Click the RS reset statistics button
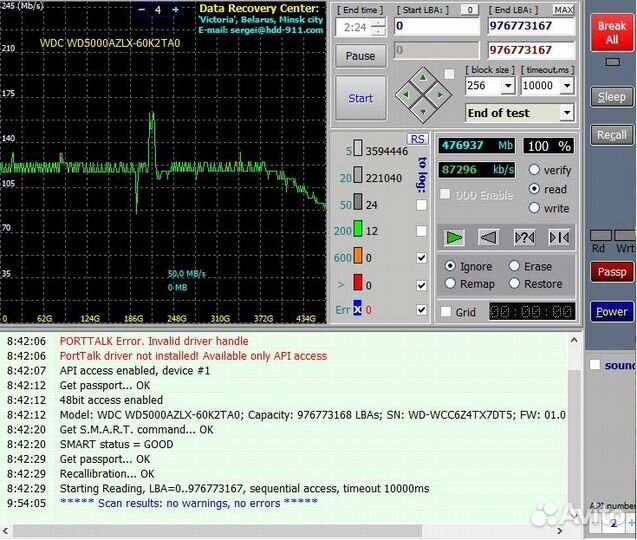 (x=418, y=139)
